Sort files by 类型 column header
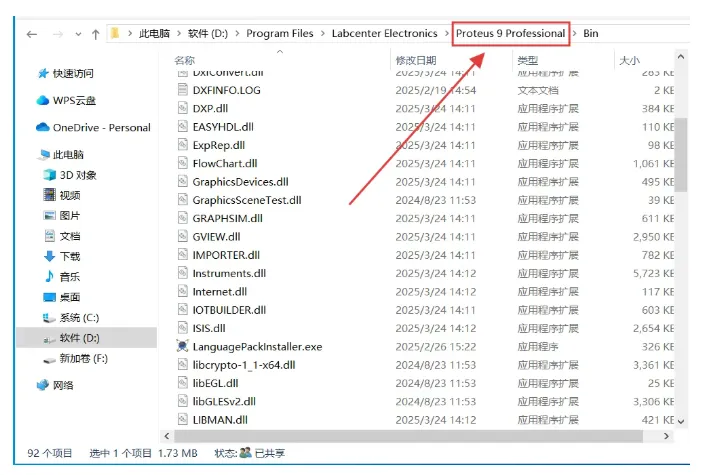The width and height of the screenshot is (701, 475). pyautogui.click(x=528, y=60)
